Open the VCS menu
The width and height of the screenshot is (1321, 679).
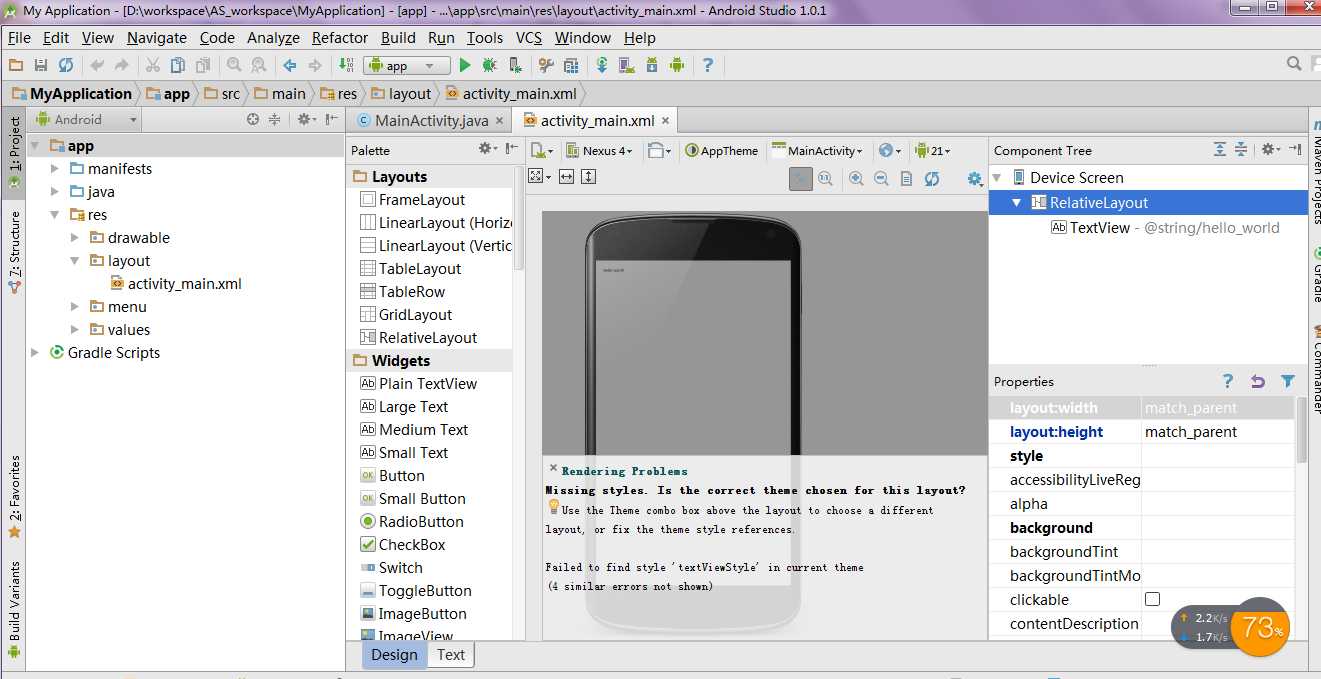[x=529, y=37]
